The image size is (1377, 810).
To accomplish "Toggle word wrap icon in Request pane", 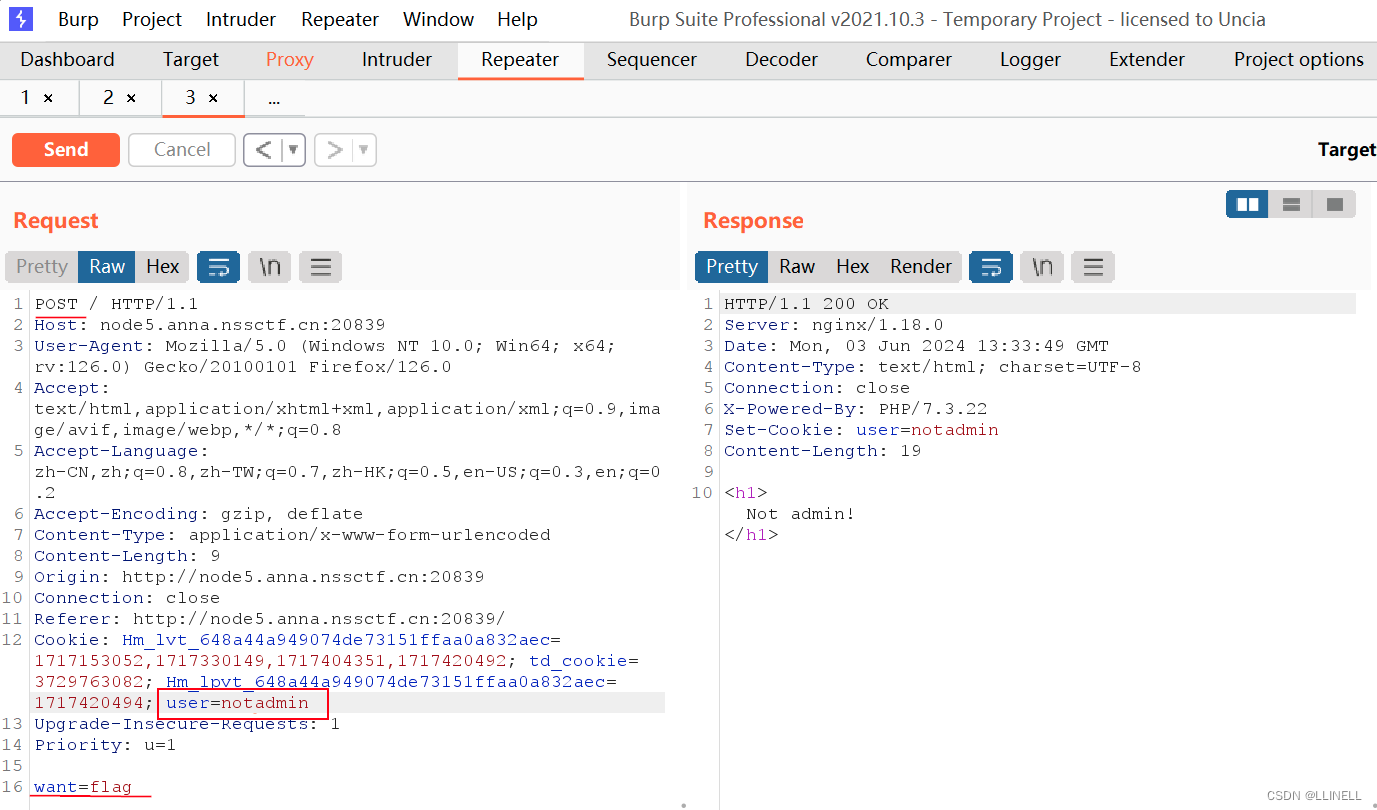I will (x=218, y=266).
